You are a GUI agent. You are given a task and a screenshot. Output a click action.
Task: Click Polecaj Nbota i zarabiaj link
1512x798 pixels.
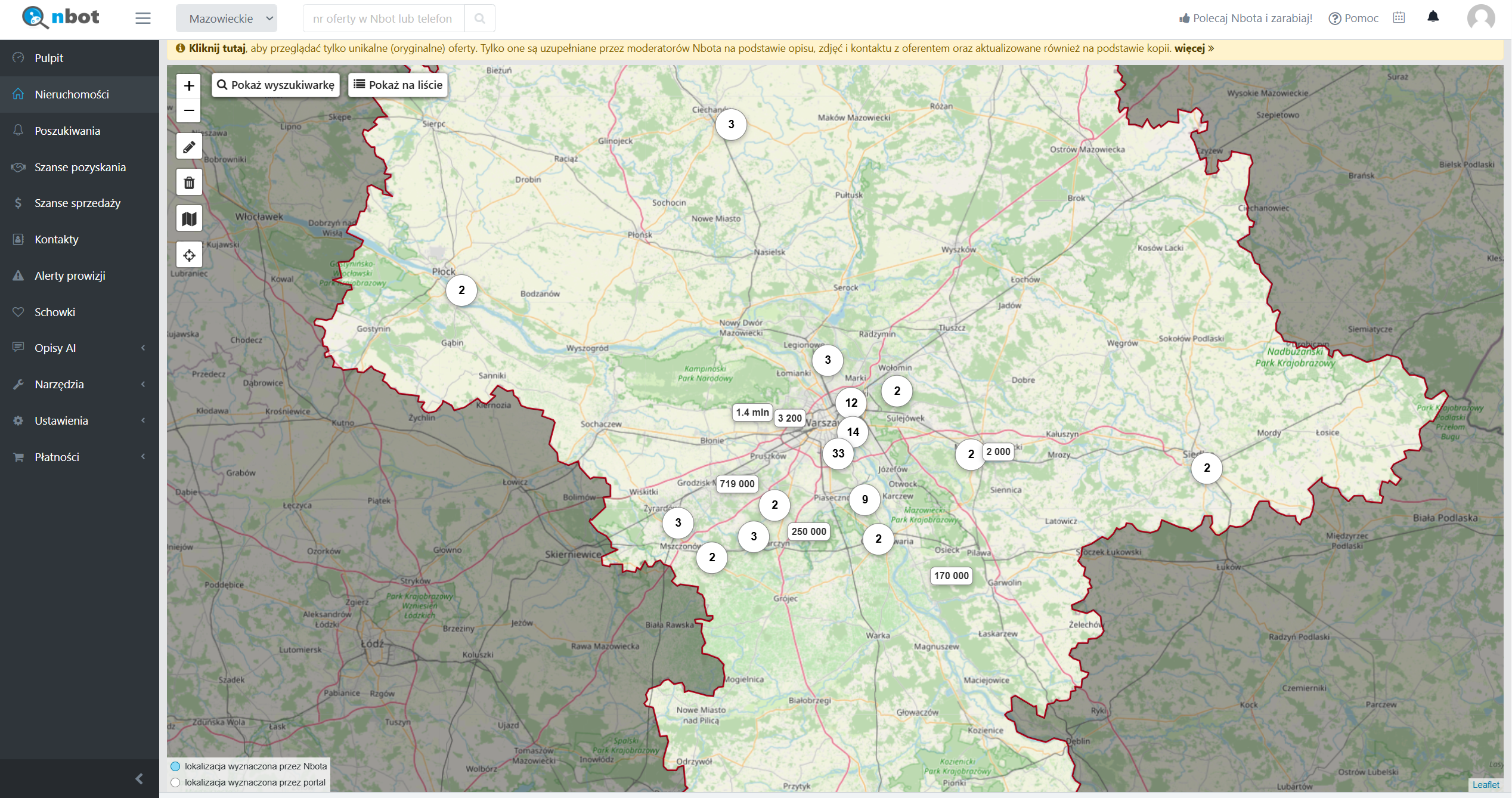coord(1245,18)
